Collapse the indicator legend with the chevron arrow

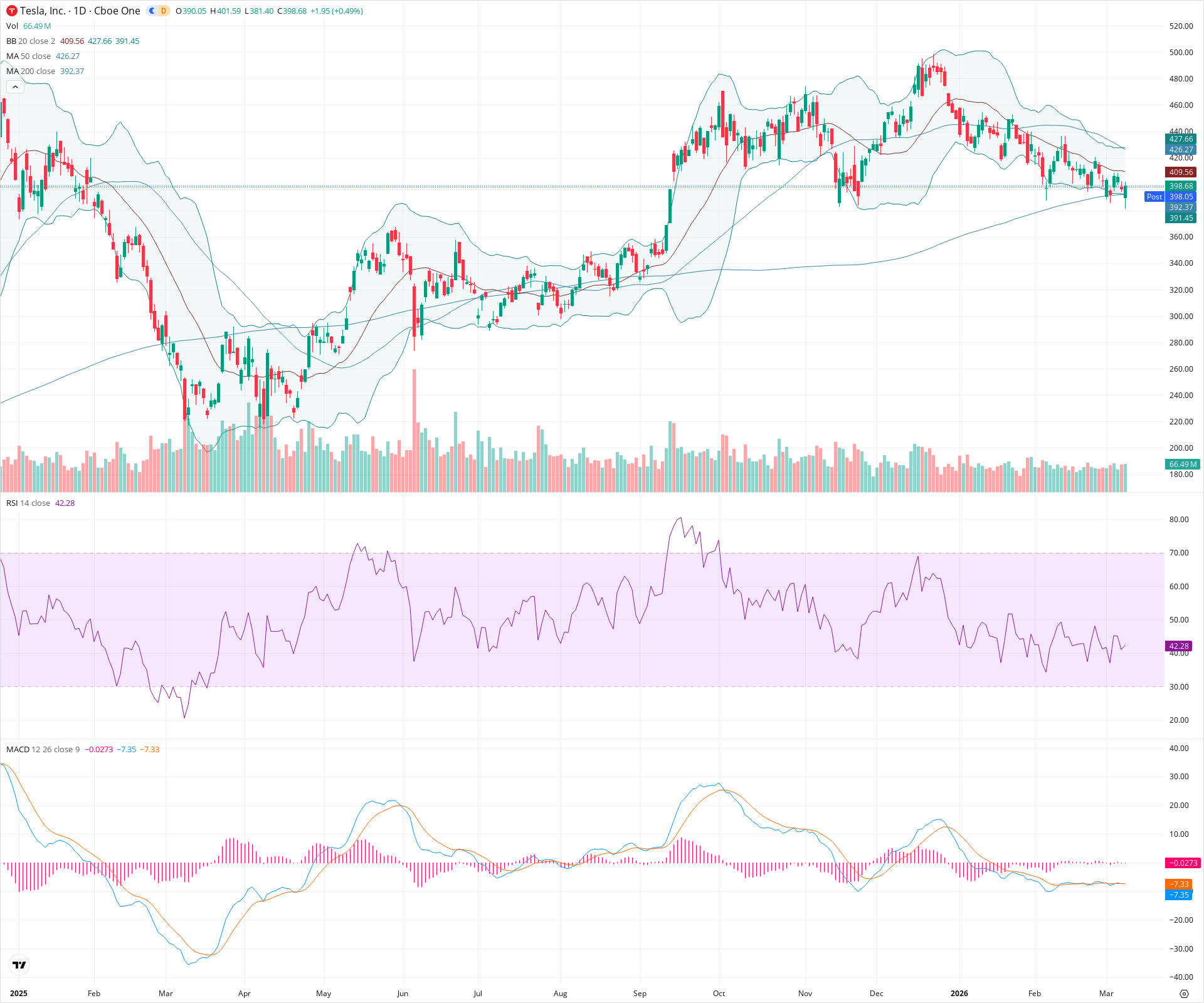[x=14, y=87]
